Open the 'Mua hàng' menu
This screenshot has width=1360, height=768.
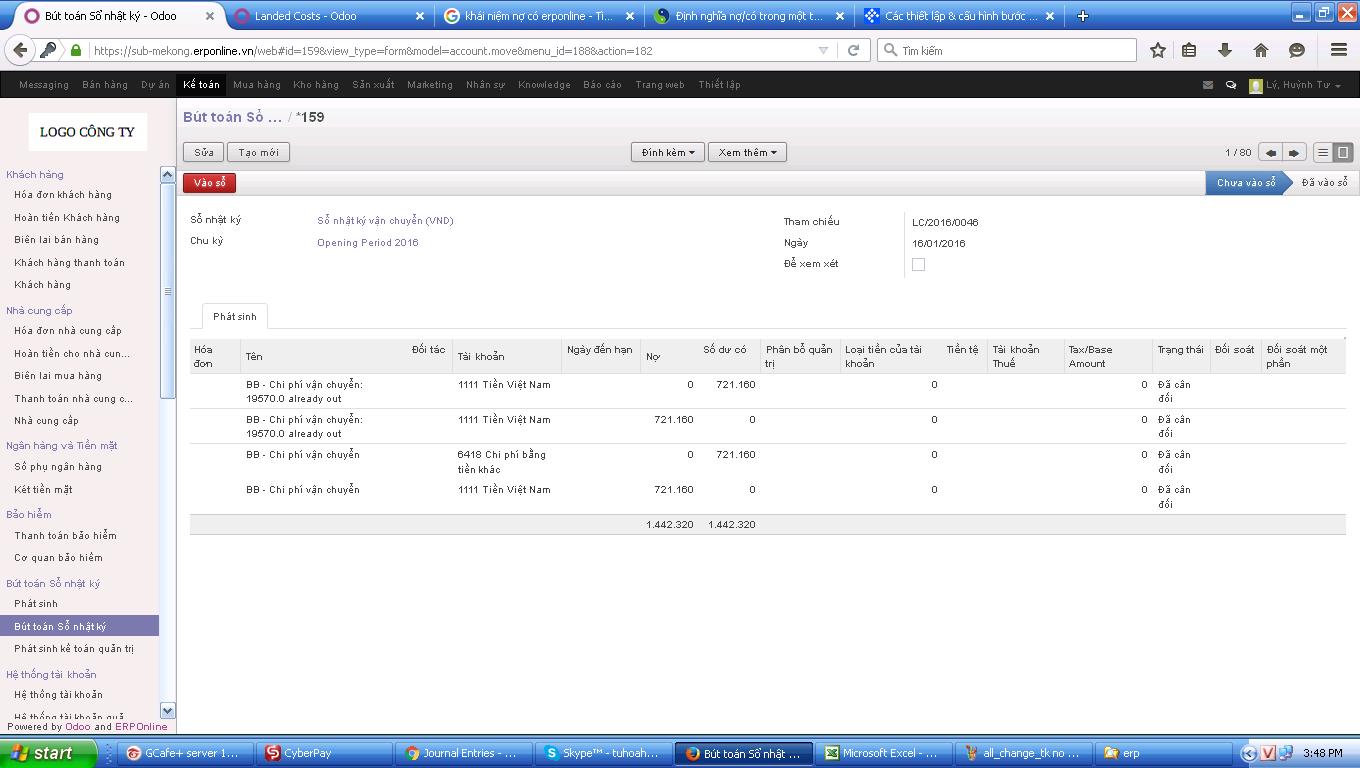pos(257,85)
